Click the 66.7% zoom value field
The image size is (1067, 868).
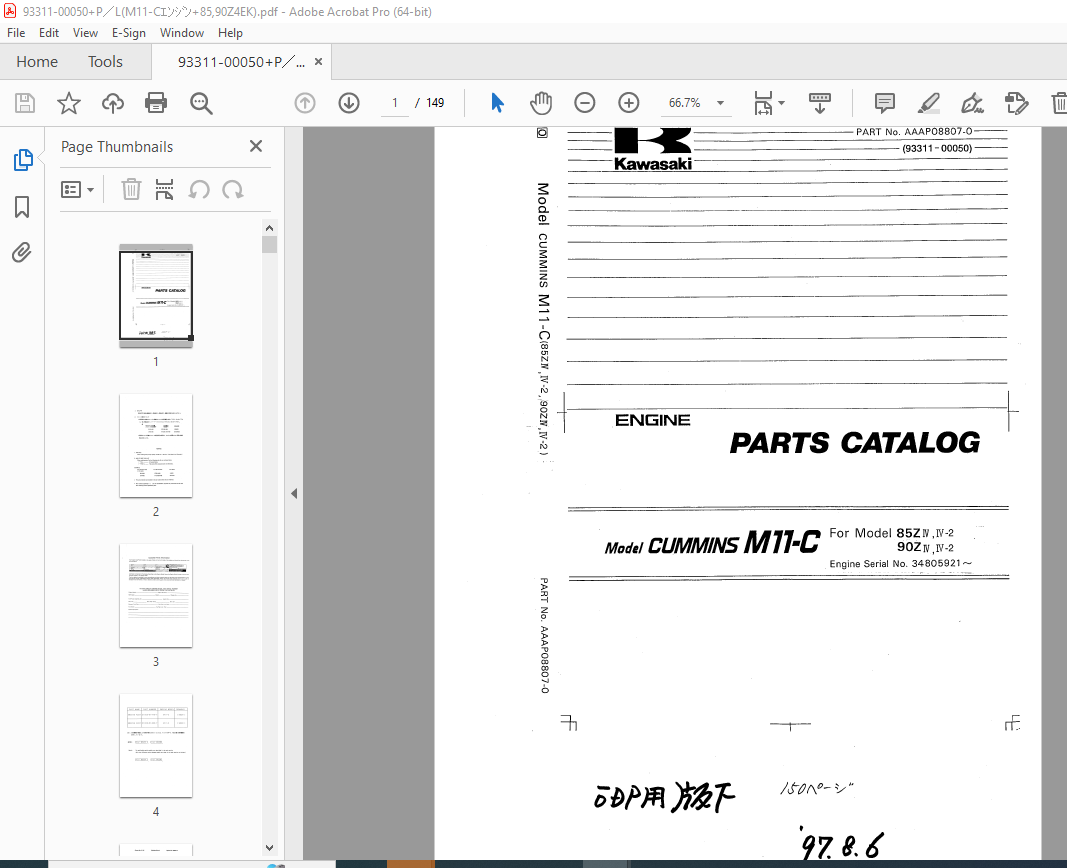(685, 103)
